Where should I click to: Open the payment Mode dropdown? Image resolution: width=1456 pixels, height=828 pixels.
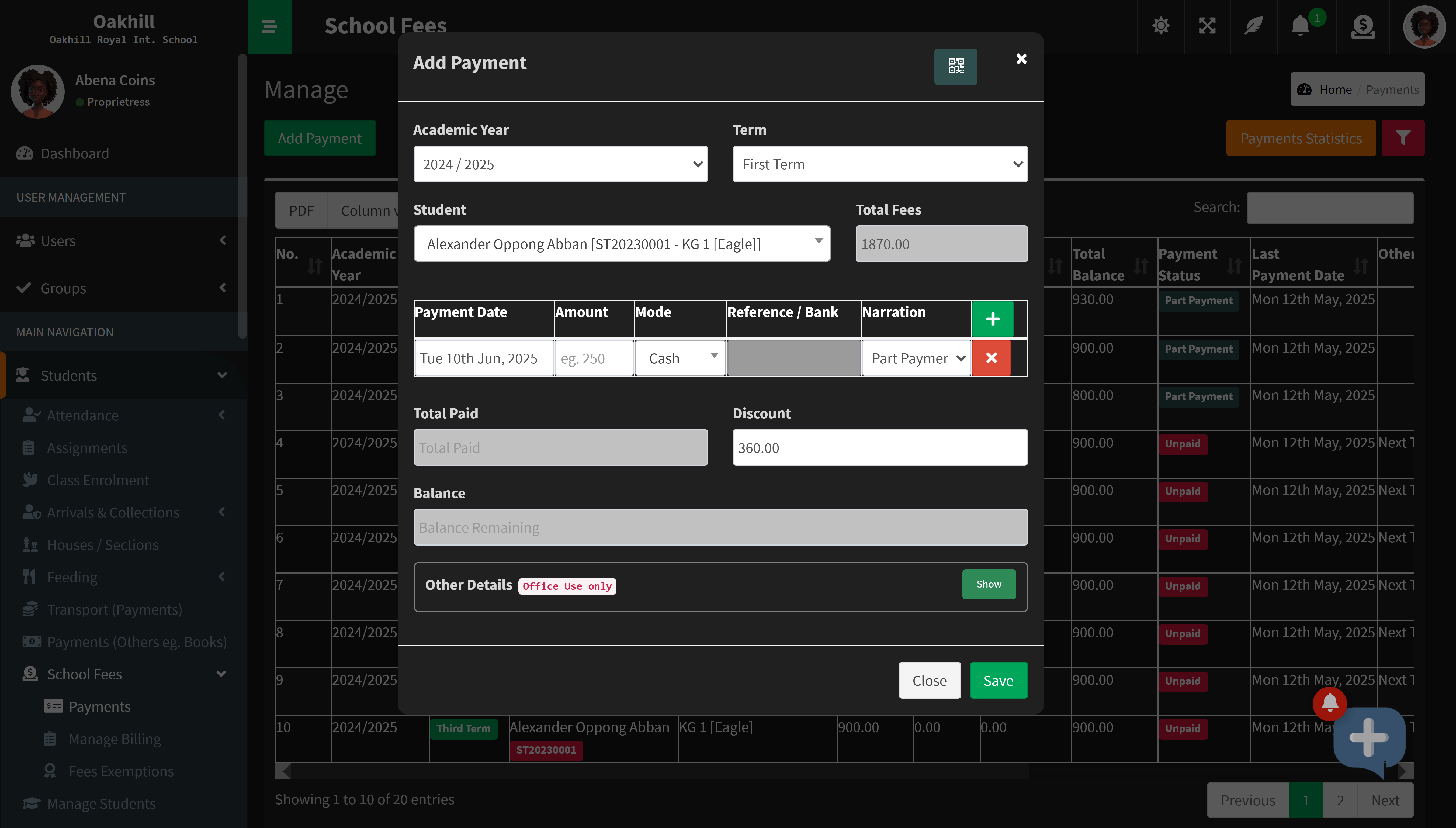click(x=680, y=358)
